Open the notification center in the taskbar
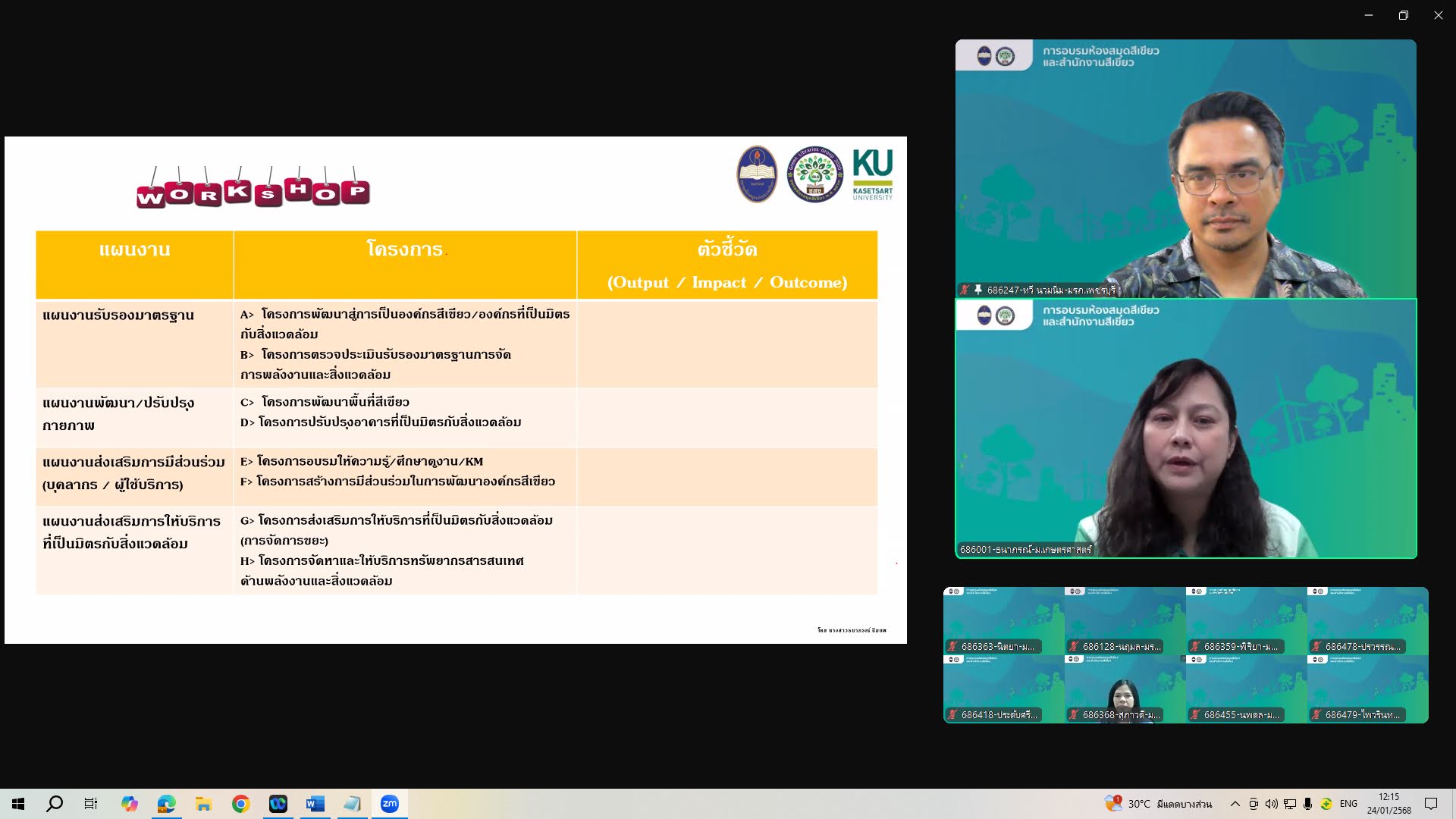Viewport: 1456px width, 819px height. point(1431,804)
